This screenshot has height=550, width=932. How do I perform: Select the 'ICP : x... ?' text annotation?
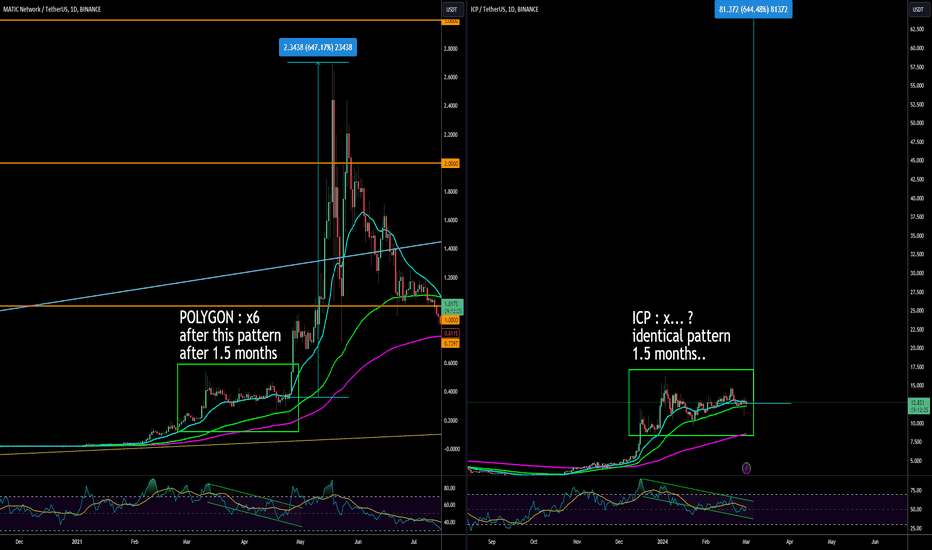tap(663, 318)
